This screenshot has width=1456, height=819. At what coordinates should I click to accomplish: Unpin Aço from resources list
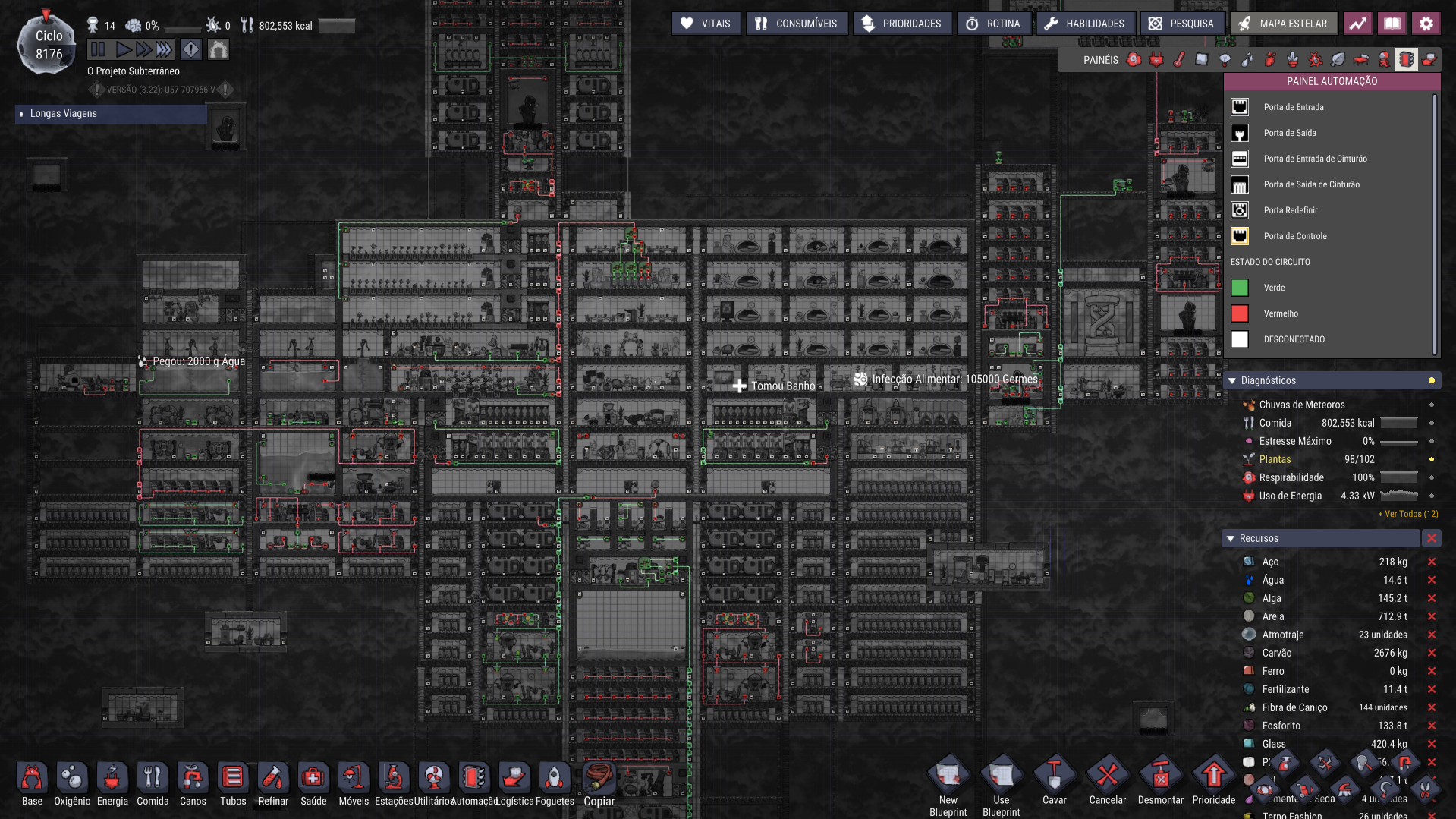[x=1432, y=562]
